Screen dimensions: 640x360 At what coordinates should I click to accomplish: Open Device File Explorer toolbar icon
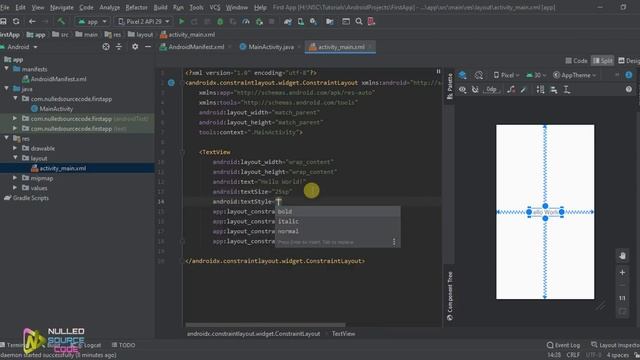(x=330, y=21)
